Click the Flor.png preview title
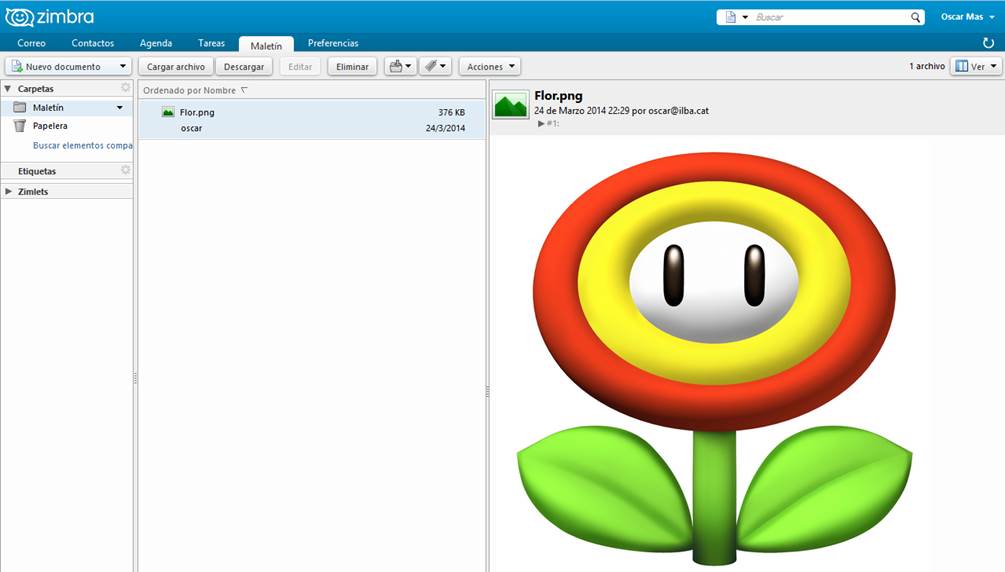 pyautogui.click(x=558, y=96)
